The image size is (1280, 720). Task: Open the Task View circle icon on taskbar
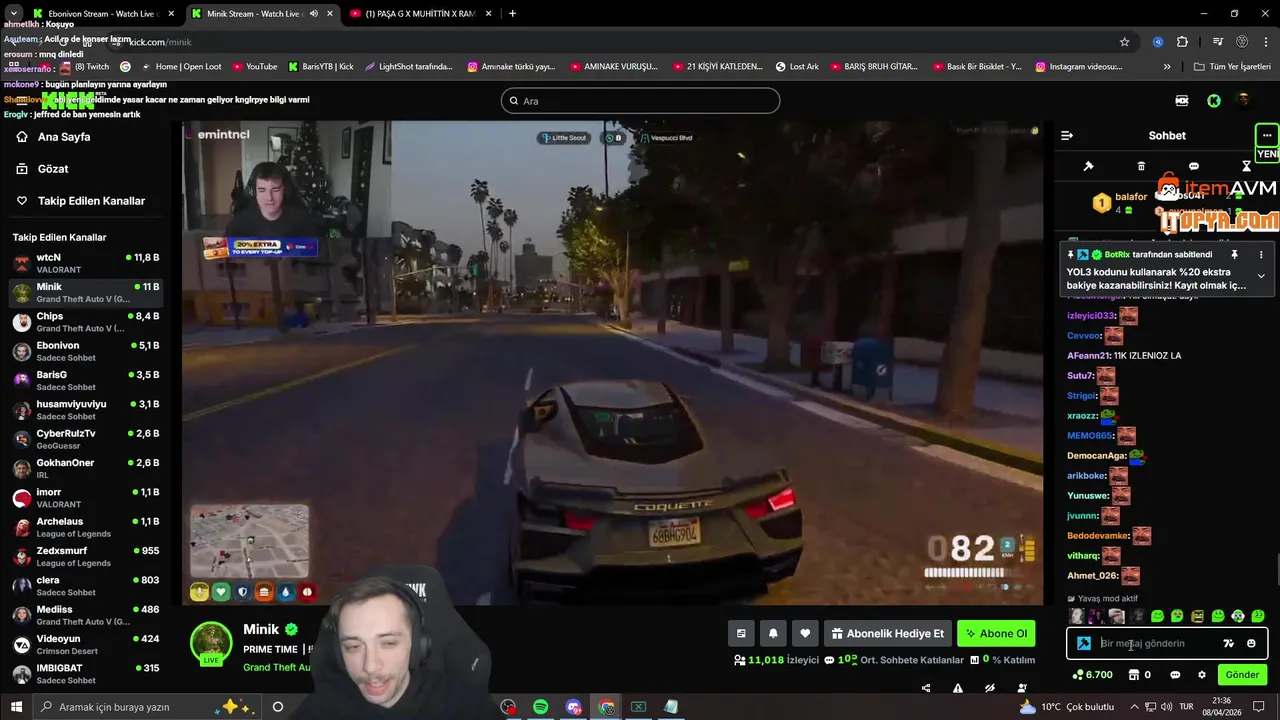coord(278,707)
